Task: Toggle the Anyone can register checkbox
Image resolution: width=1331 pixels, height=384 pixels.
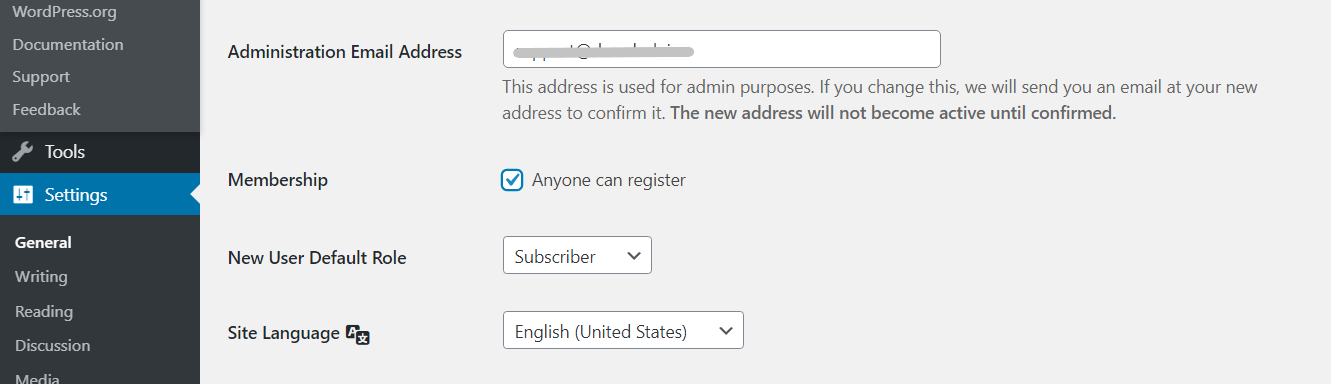Action: pos(512,180)
